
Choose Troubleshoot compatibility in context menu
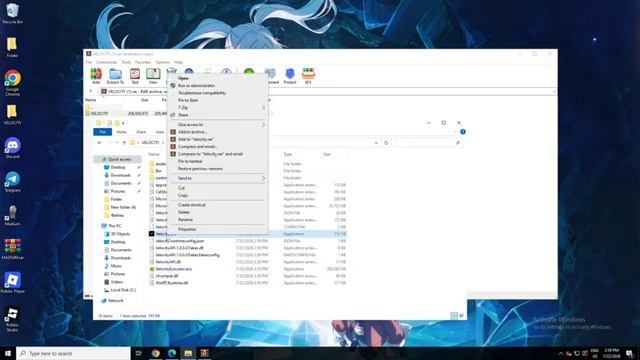[x=202, y=93]
